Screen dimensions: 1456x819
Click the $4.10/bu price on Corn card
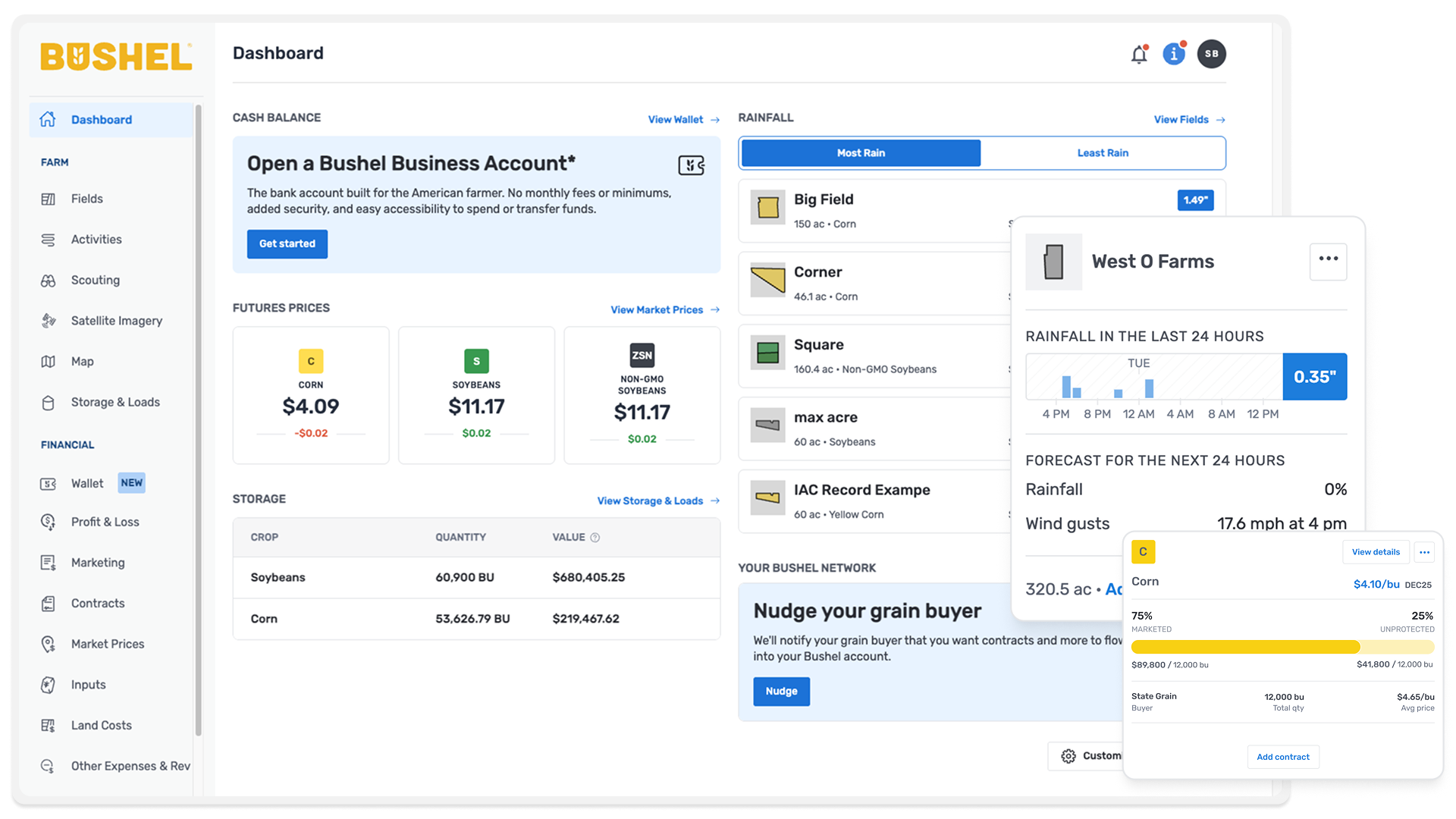tap(1376, 584)
